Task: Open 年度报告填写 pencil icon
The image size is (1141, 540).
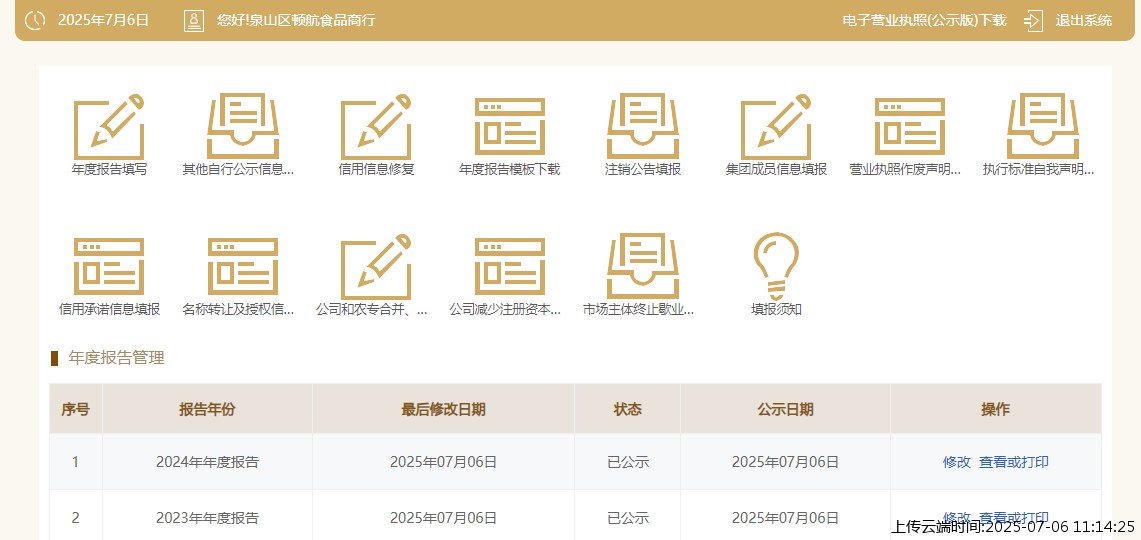Action: tap(109, 126)
